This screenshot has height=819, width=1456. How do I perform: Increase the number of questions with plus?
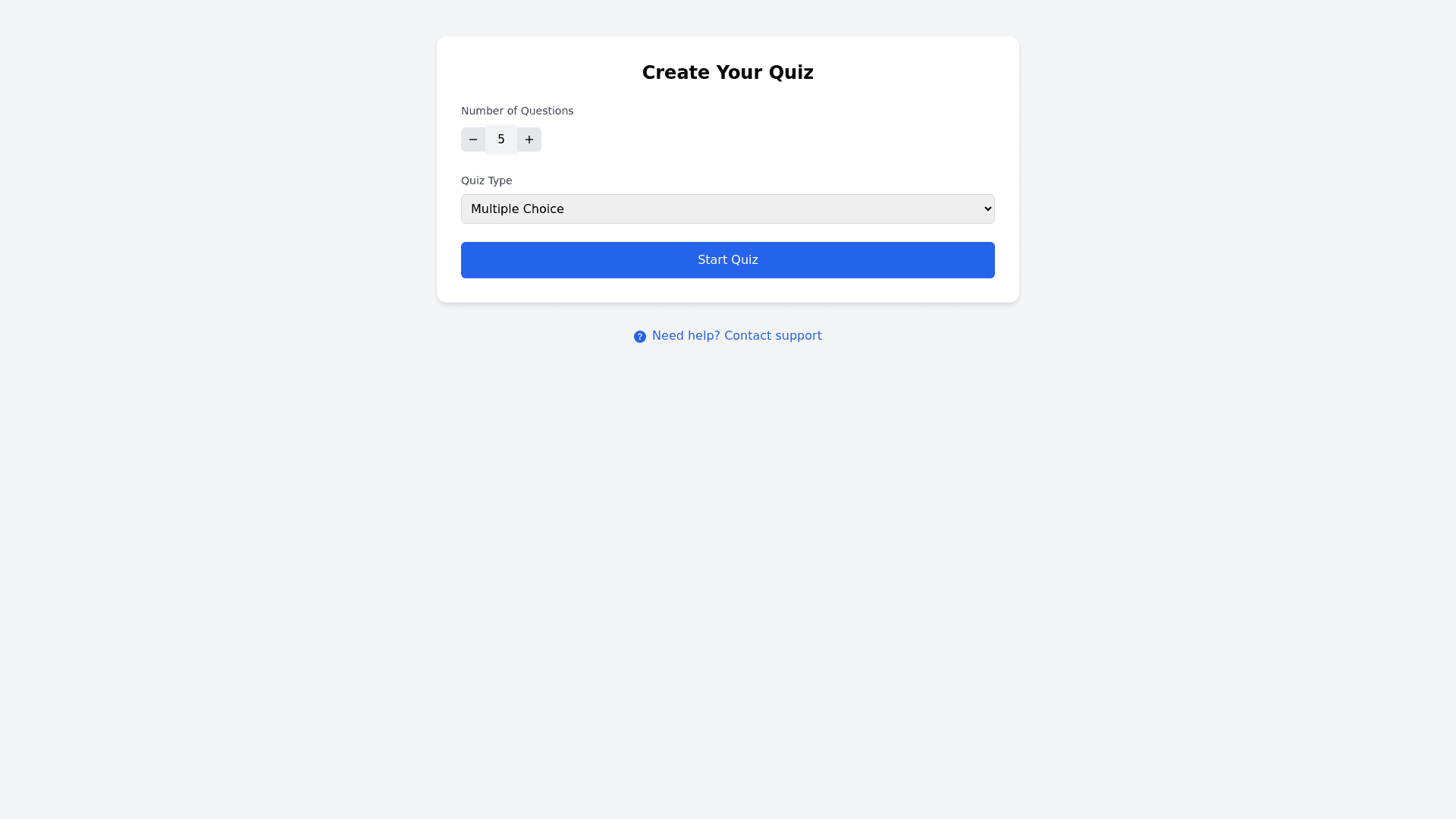pos(529,140)
